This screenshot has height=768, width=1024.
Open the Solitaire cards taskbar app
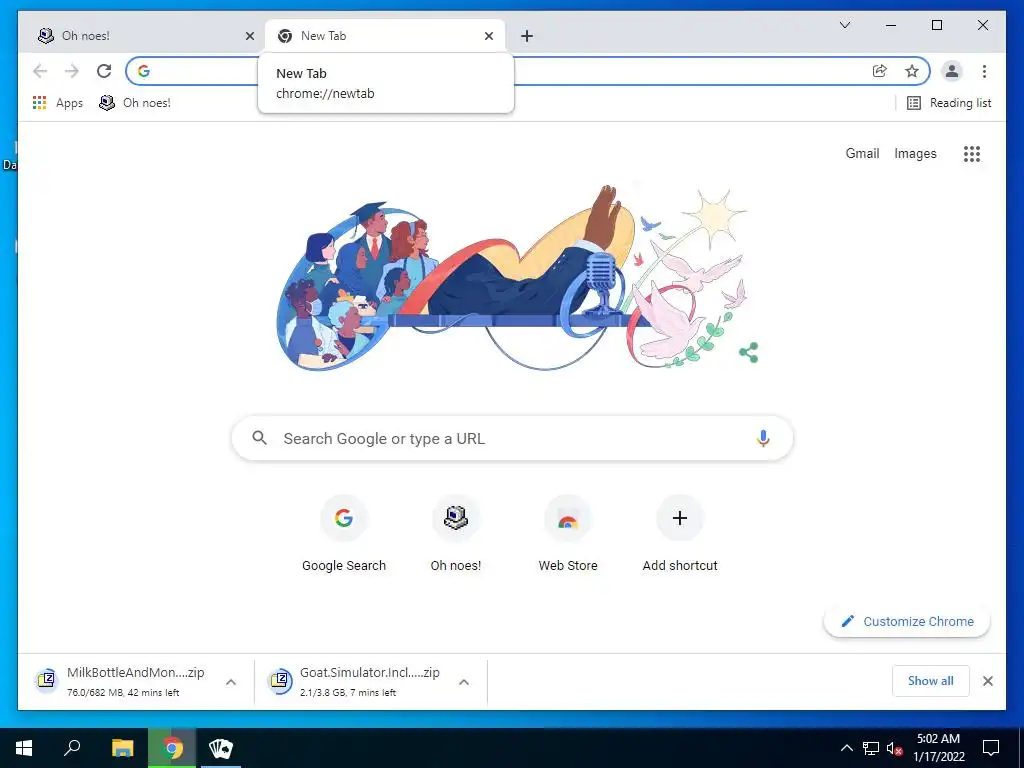click(x=221, y=748)
